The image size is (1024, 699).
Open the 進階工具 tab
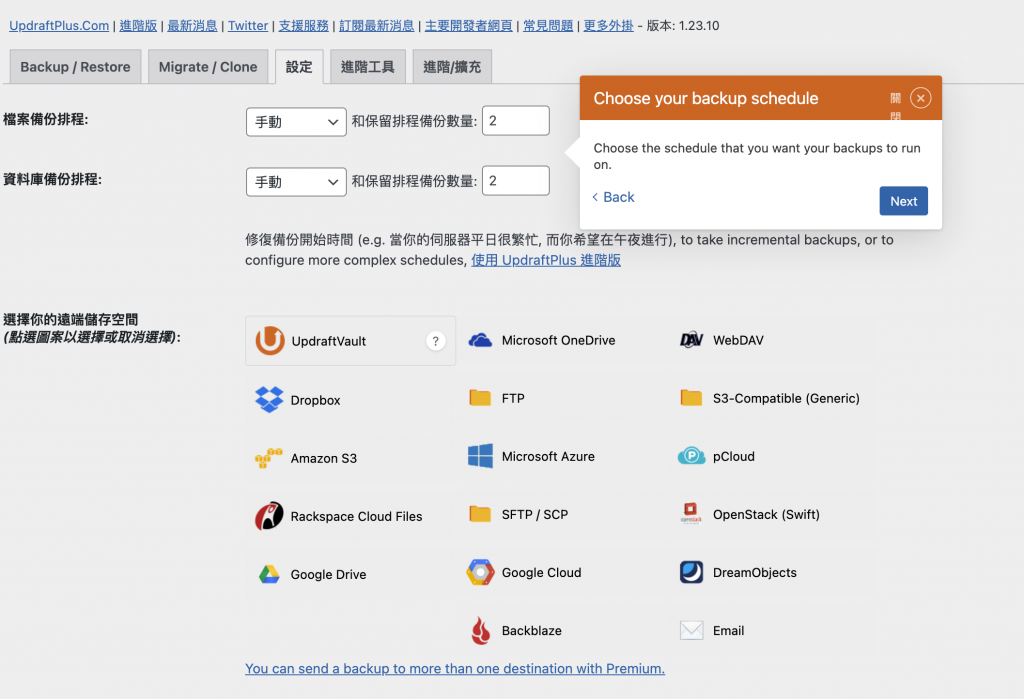click(368, 67)
